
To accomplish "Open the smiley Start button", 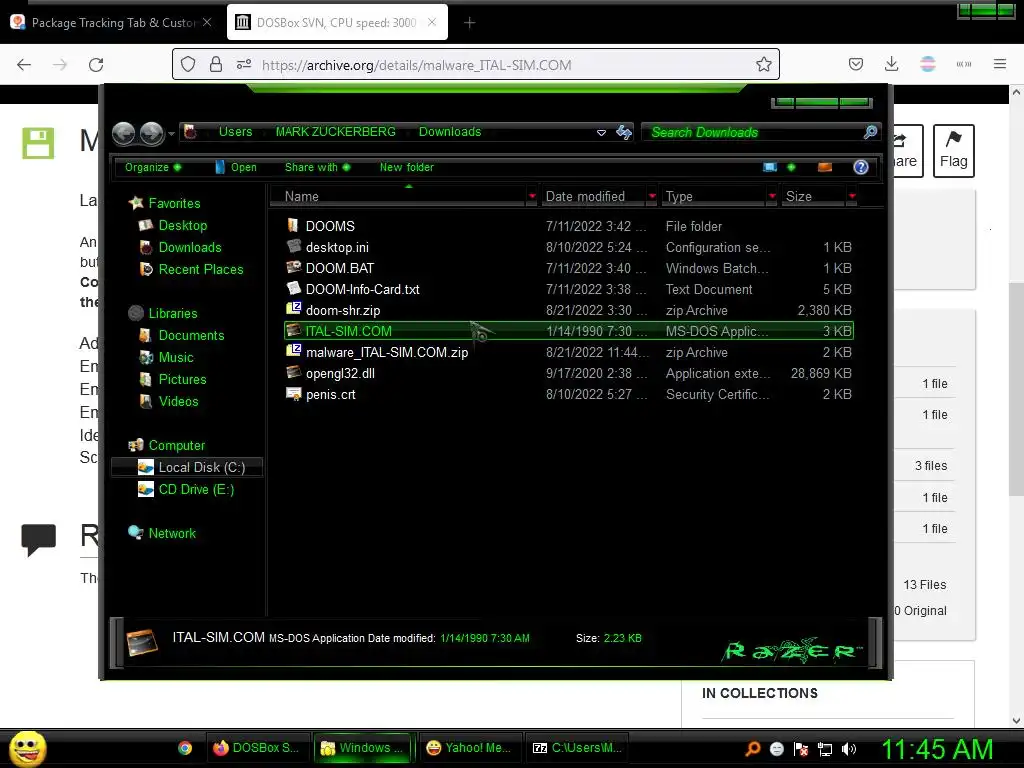I will [27, 748].
